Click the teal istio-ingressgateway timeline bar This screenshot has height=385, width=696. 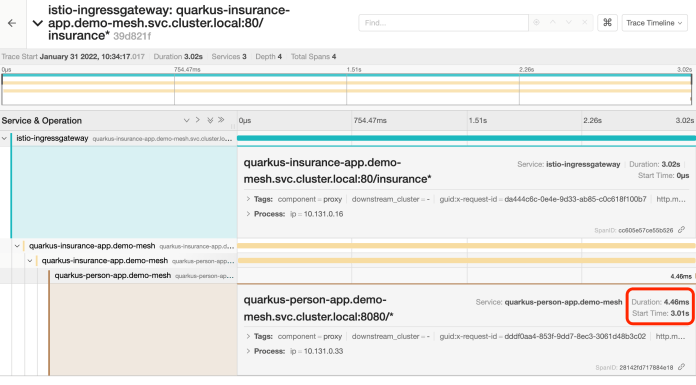[467, 139]
